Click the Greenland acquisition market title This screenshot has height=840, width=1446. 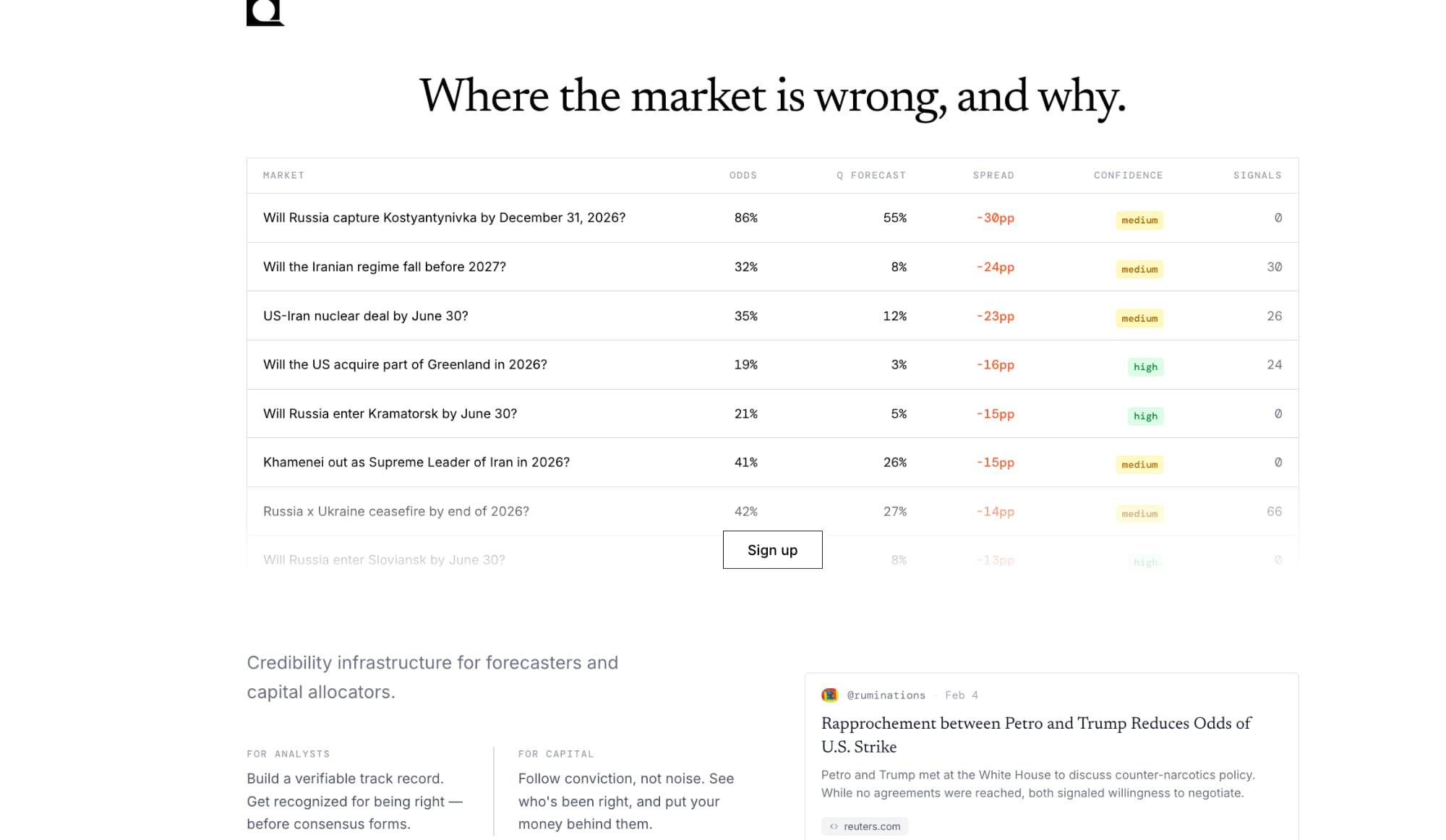click(x=405, y=364)
